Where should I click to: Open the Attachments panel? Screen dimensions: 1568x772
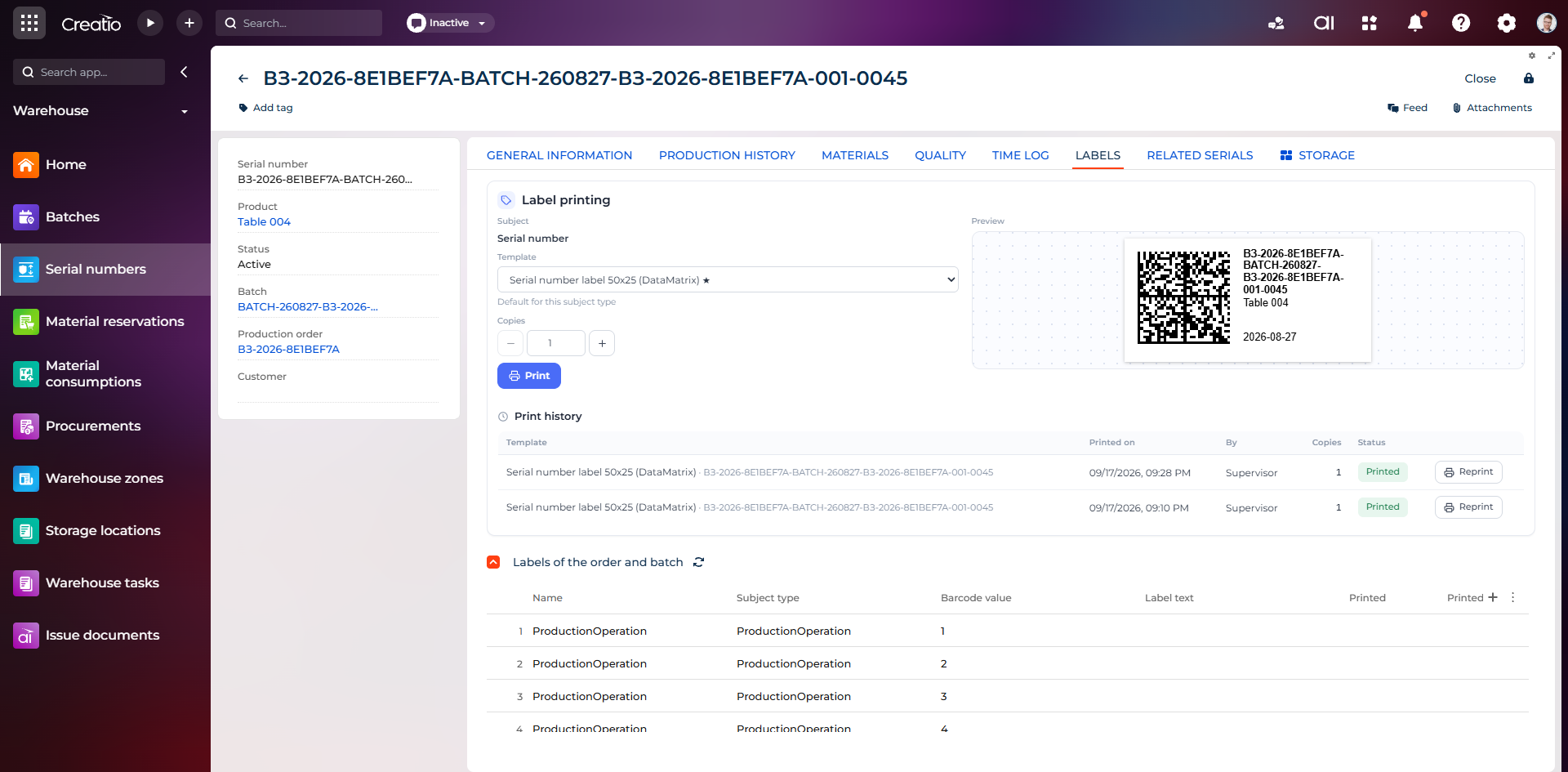[x=1492, y=108]
